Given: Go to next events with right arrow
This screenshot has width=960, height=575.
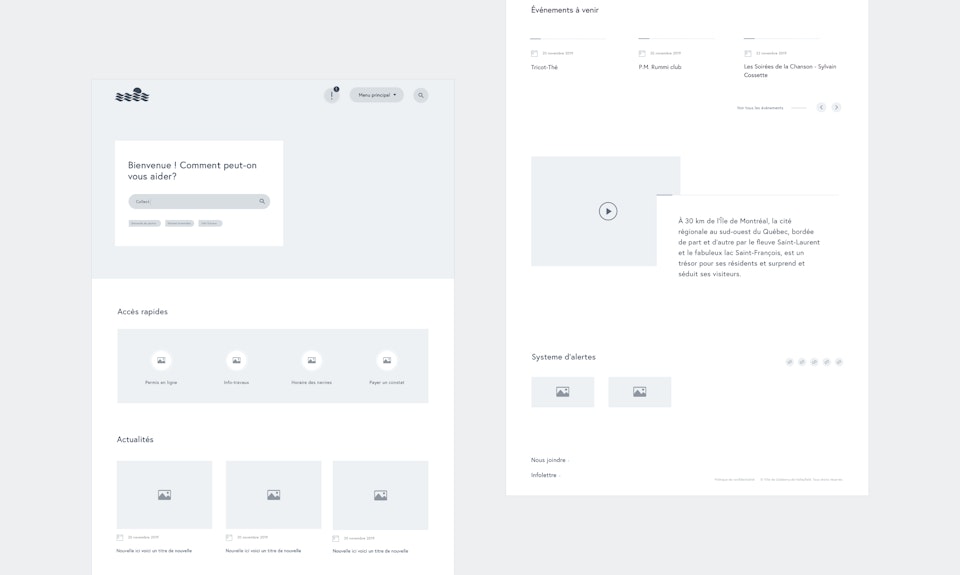Looking at the screenshot, I should (836, 107).
